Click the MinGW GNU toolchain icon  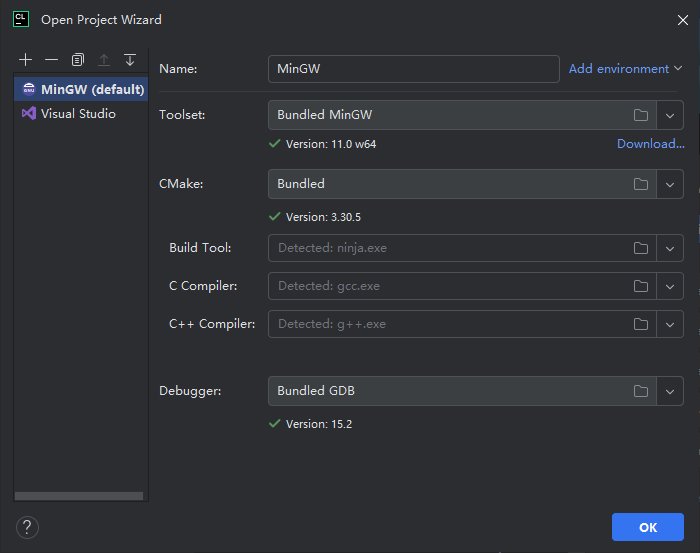pos(29,89)
